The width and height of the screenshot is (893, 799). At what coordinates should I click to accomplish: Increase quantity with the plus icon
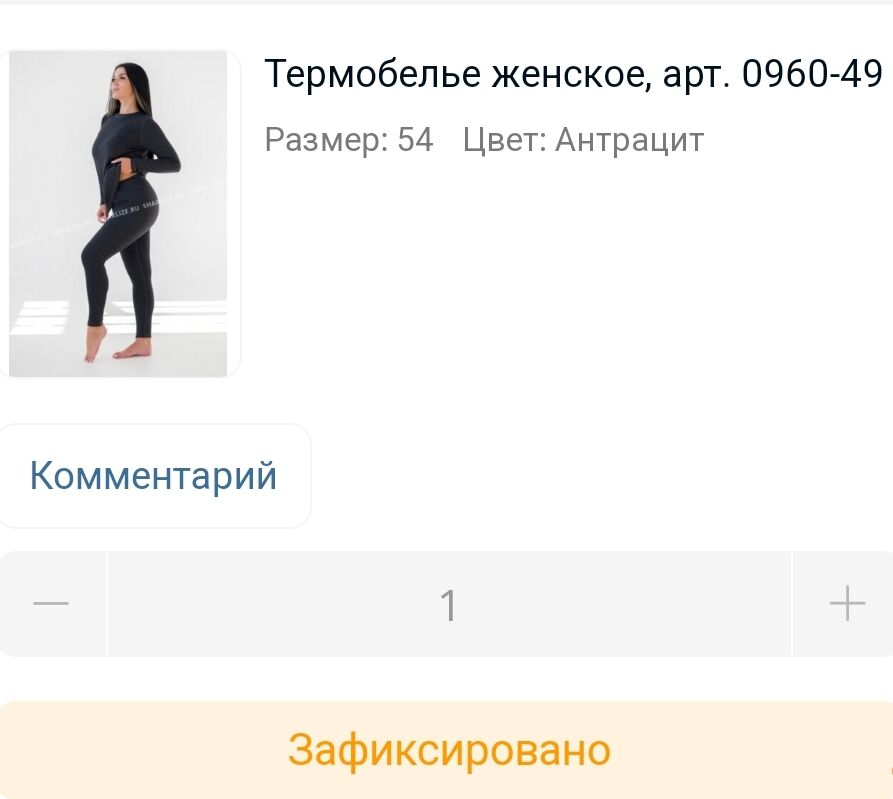[846, 603]
